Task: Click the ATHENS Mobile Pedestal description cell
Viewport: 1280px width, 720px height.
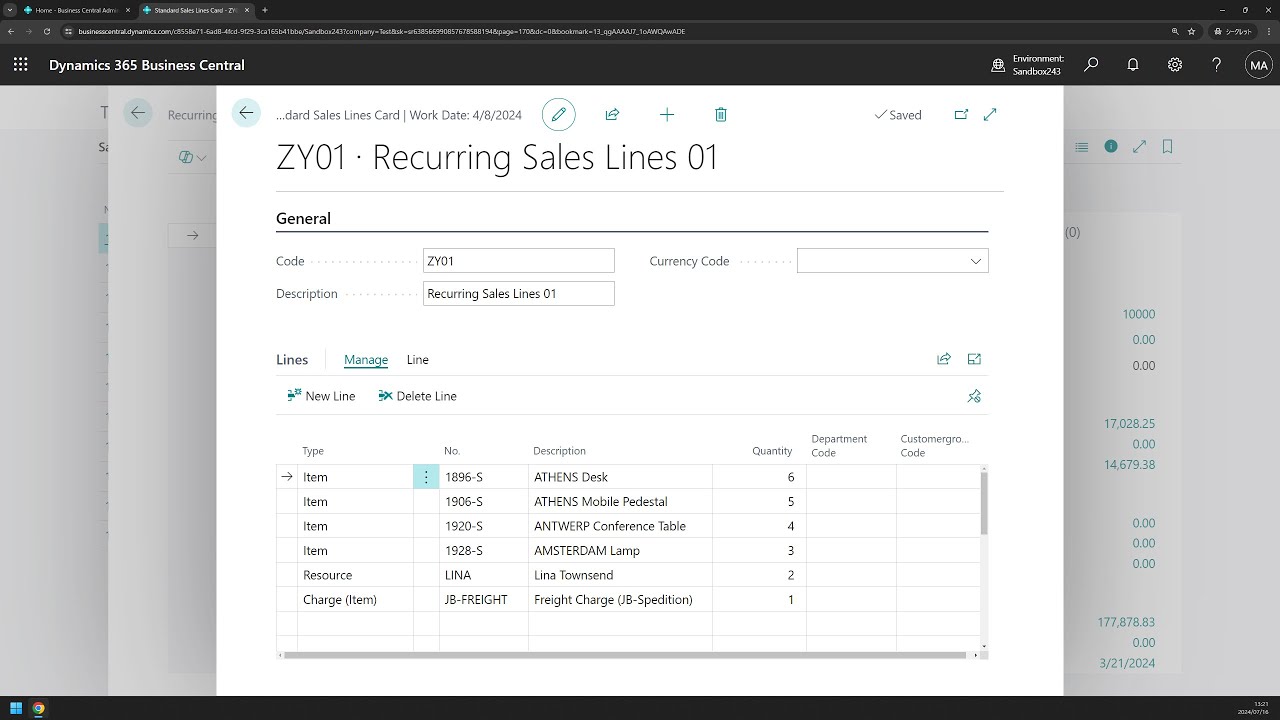Action: click(620, 502)
